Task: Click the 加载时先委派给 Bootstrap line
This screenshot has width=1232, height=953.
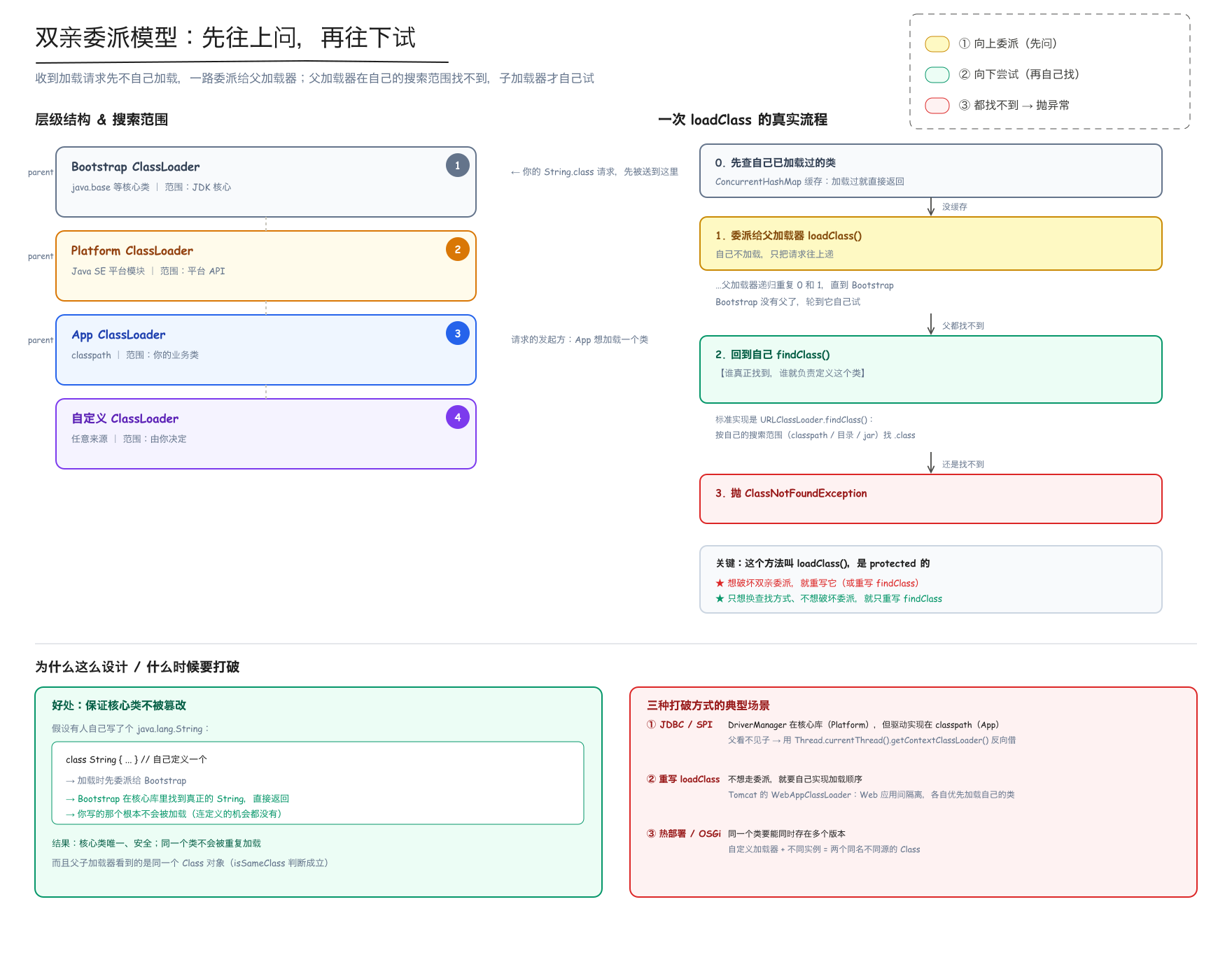Action: (x=126, y=781)
